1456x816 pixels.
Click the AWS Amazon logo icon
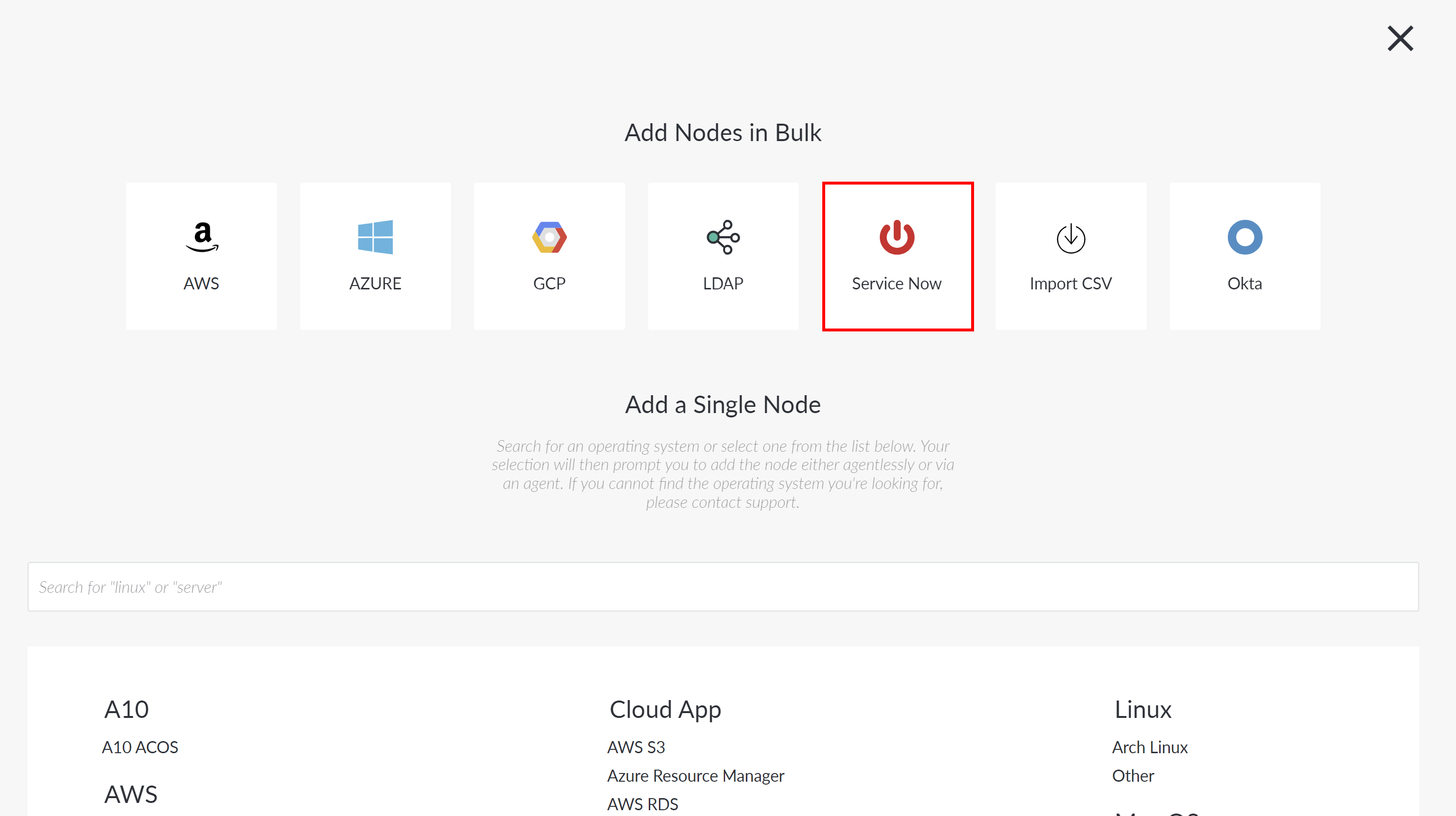coord(202,237)
